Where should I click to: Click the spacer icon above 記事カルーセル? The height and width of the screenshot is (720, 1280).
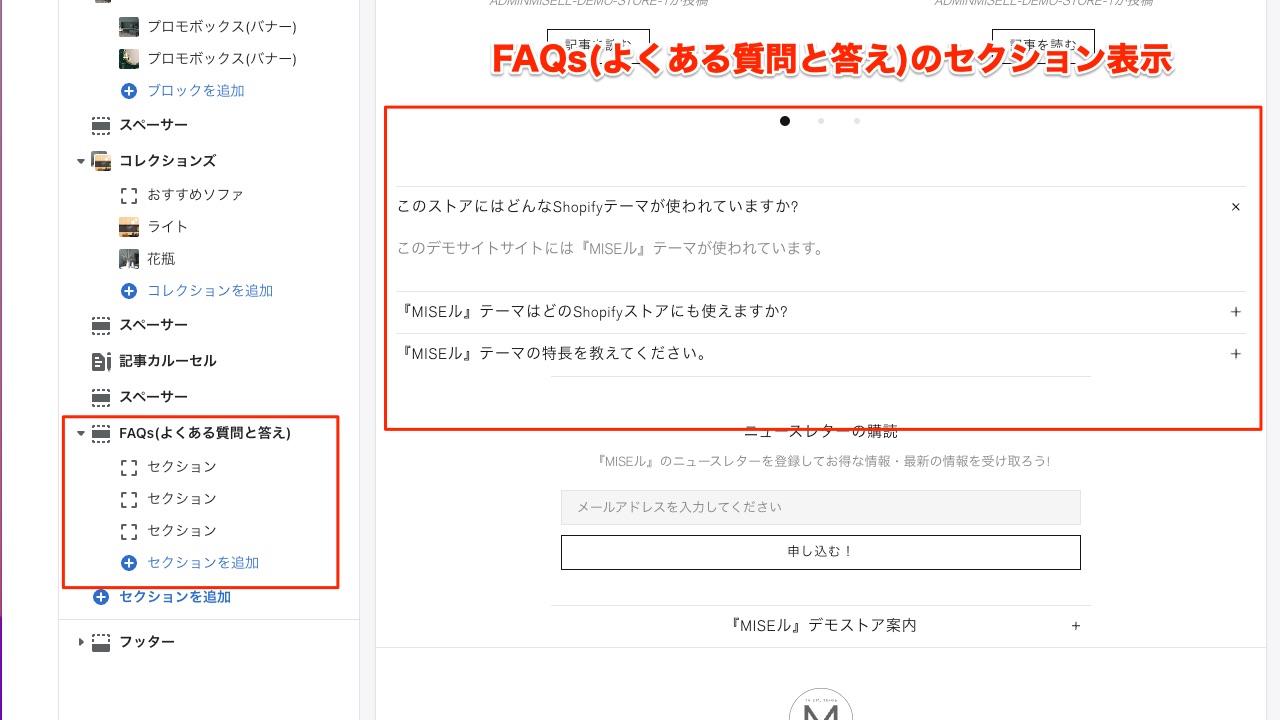tap(101, 325)
